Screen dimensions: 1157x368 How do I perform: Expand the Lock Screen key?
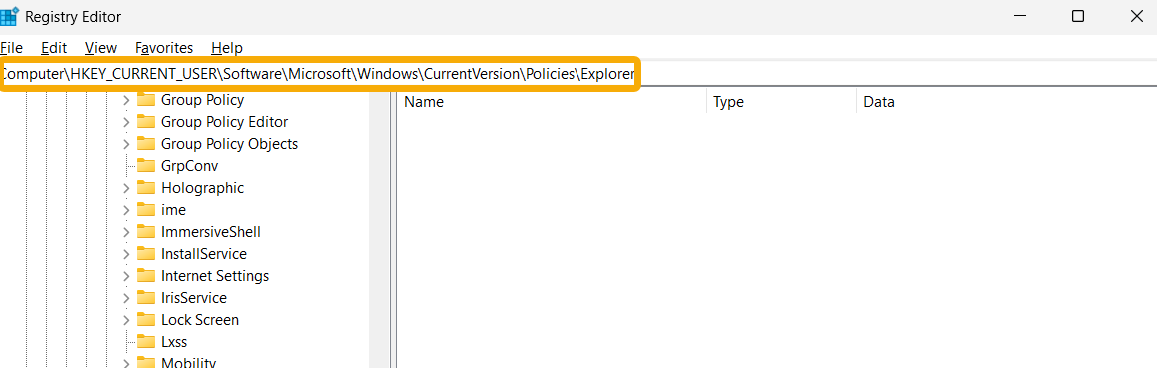point(126,320)
